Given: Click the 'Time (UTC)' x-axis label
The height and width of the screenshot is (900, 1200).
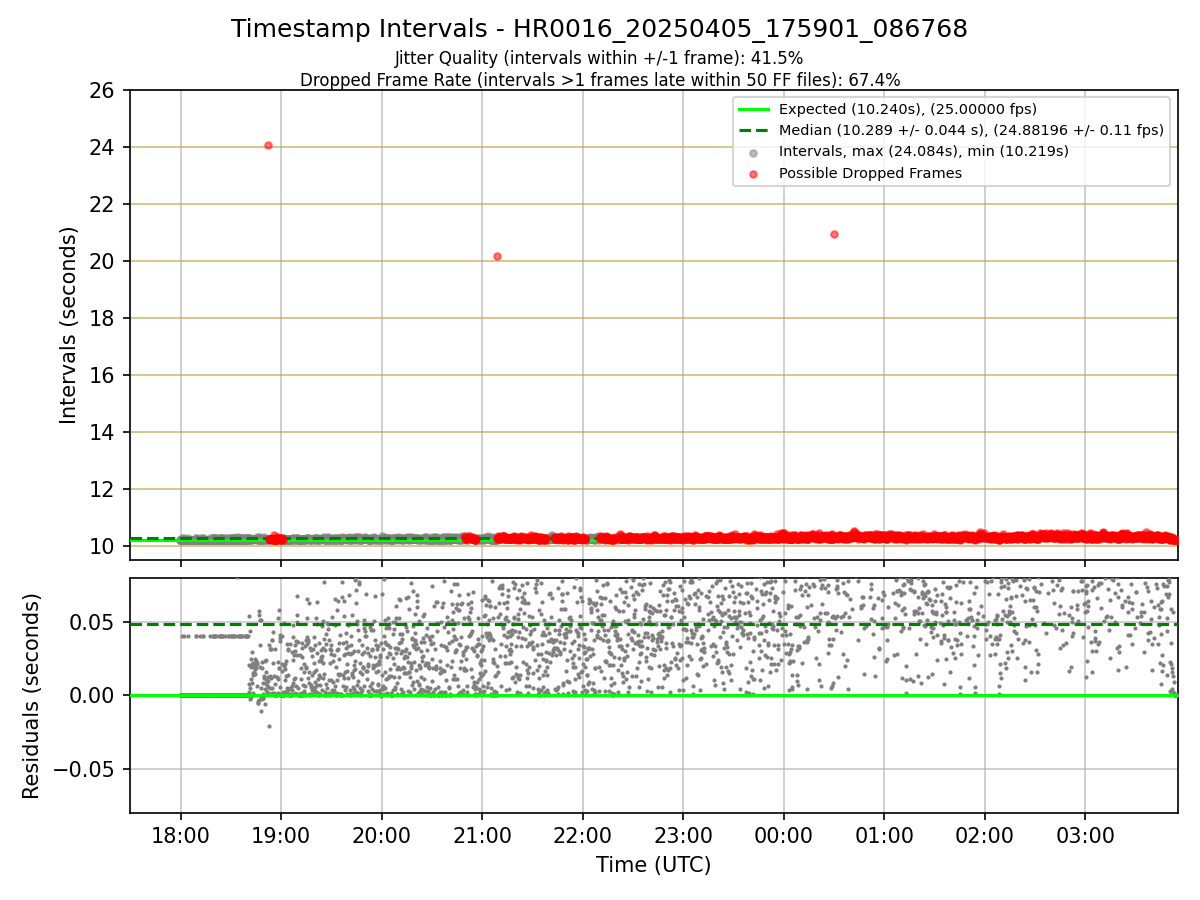Looking at the screenshot, I should pyautogui.click(x=653, y=865).
